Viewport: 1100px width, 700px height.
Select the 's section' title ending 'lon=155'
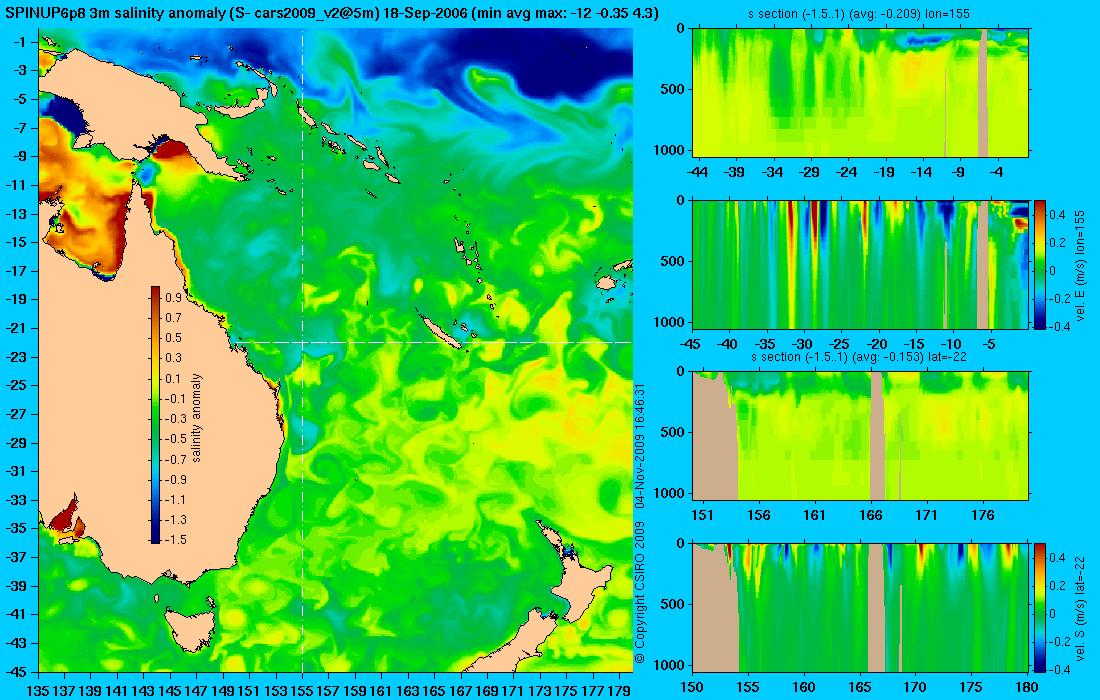859,13
